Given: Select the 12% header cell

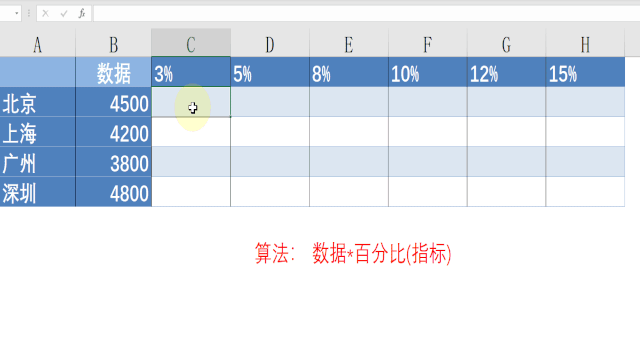Looking at the screenshot, I should (x=507, y=72).
